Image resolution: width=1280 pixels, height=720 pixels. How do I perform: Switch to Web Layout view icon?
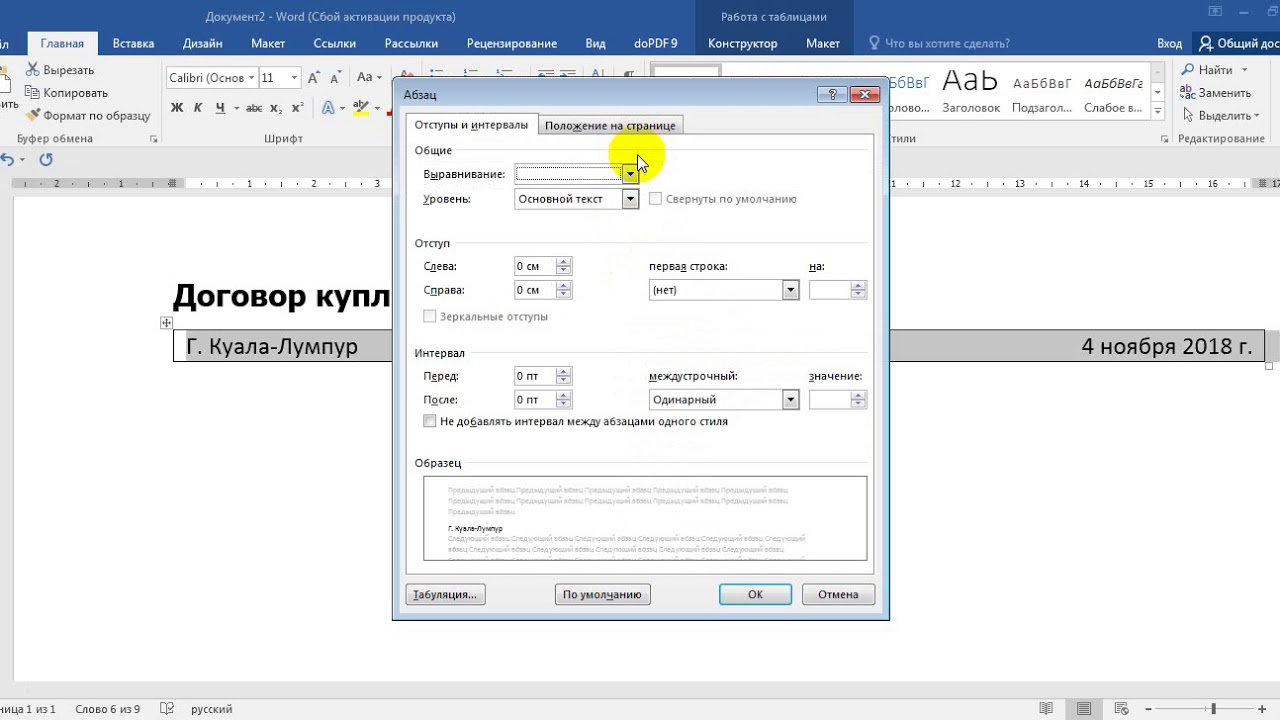point(1124,709)
